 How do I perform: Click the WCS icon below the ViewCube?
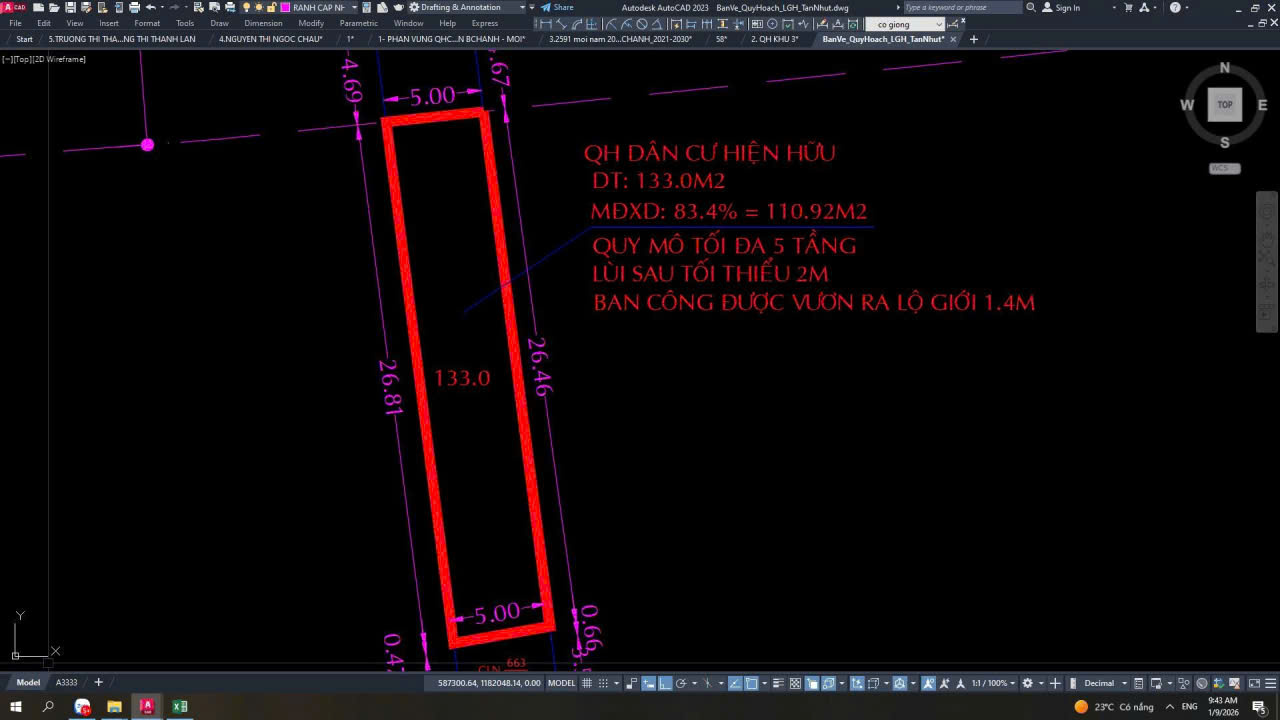(1224, 168)
